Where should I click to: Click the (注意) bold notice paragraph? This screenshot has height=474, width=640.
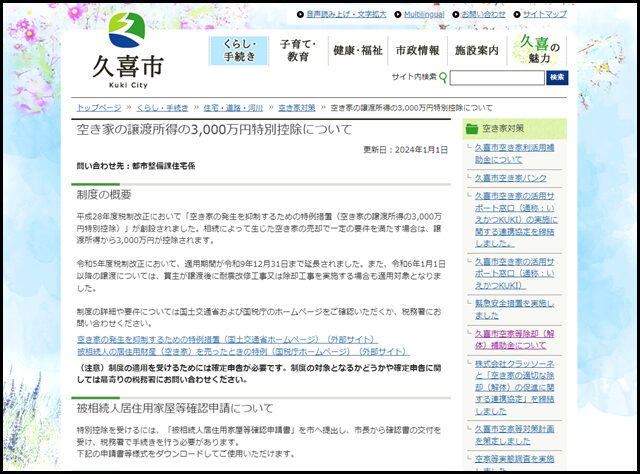[259, 374]
